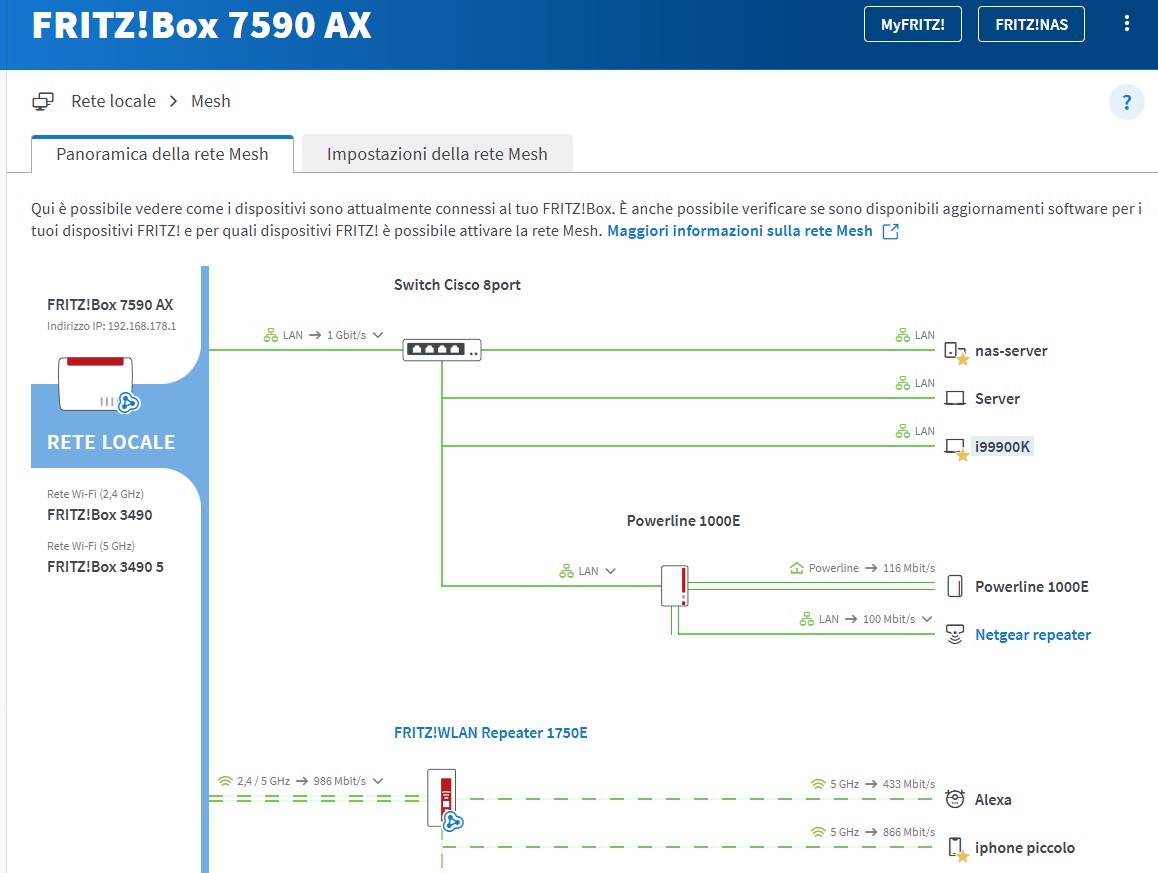Click the FRITZ!Box 7590 AX router image
This screenshot has width=1158, height=873.
point(96,383)
